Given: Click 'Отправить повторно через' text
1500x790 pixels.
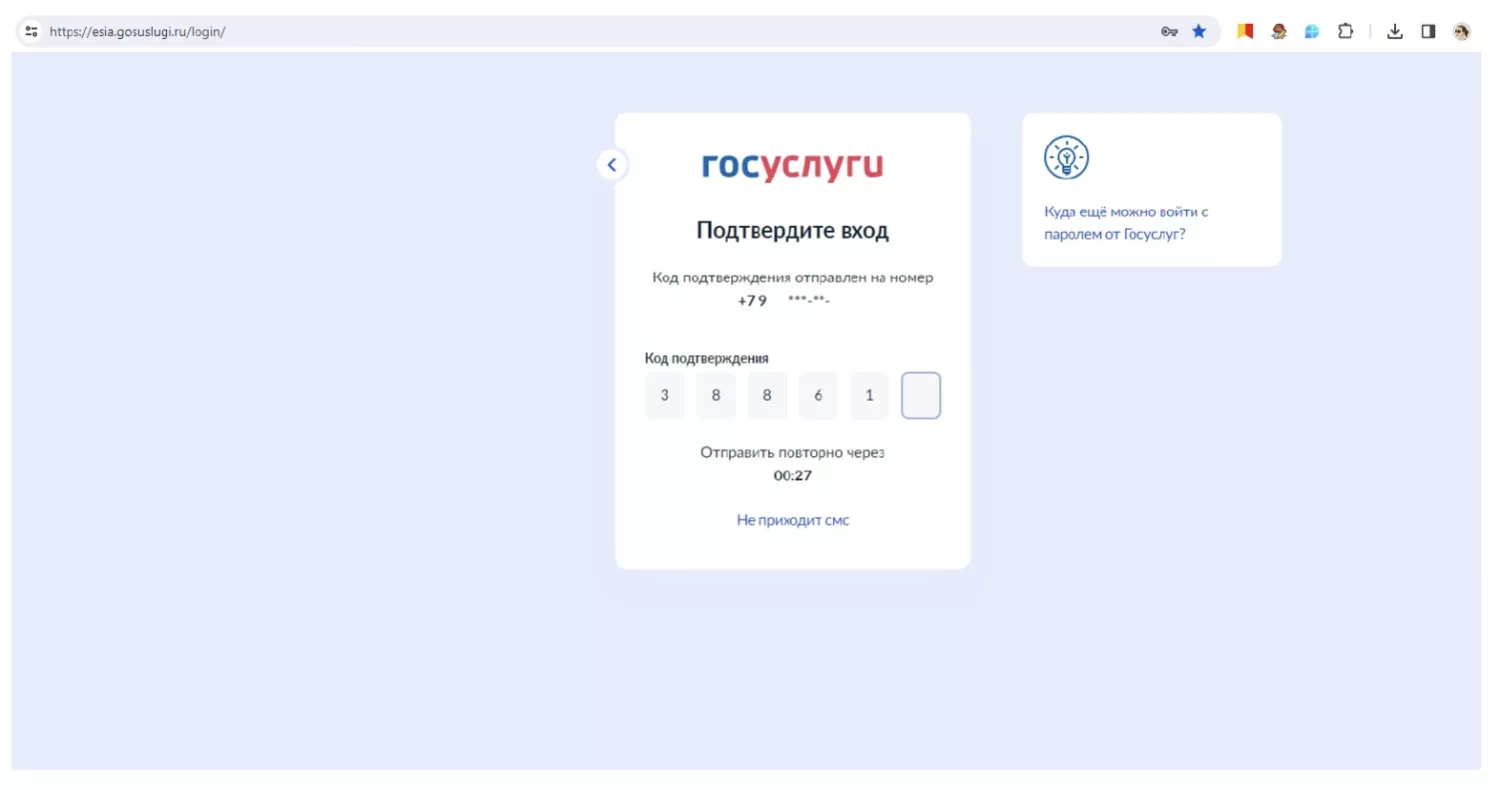Looking at the screenshot, I should (793, 452).
